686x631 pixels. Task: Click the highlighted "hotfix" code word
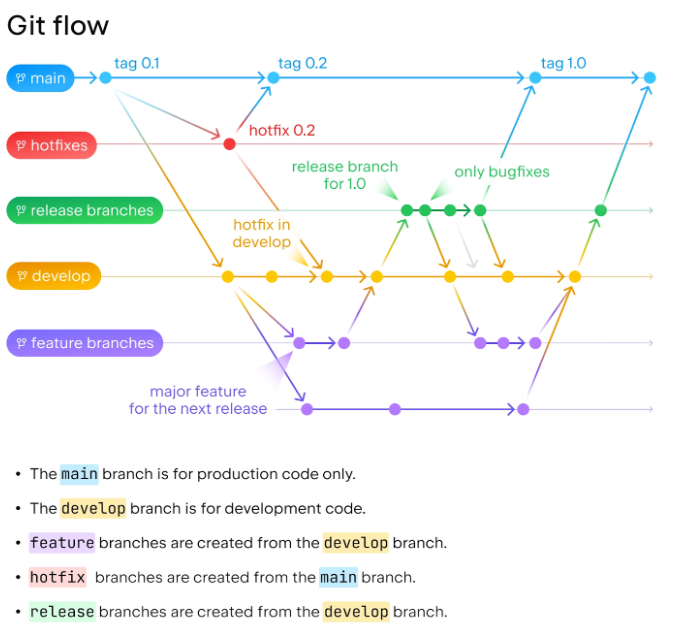tap(58, 577)
